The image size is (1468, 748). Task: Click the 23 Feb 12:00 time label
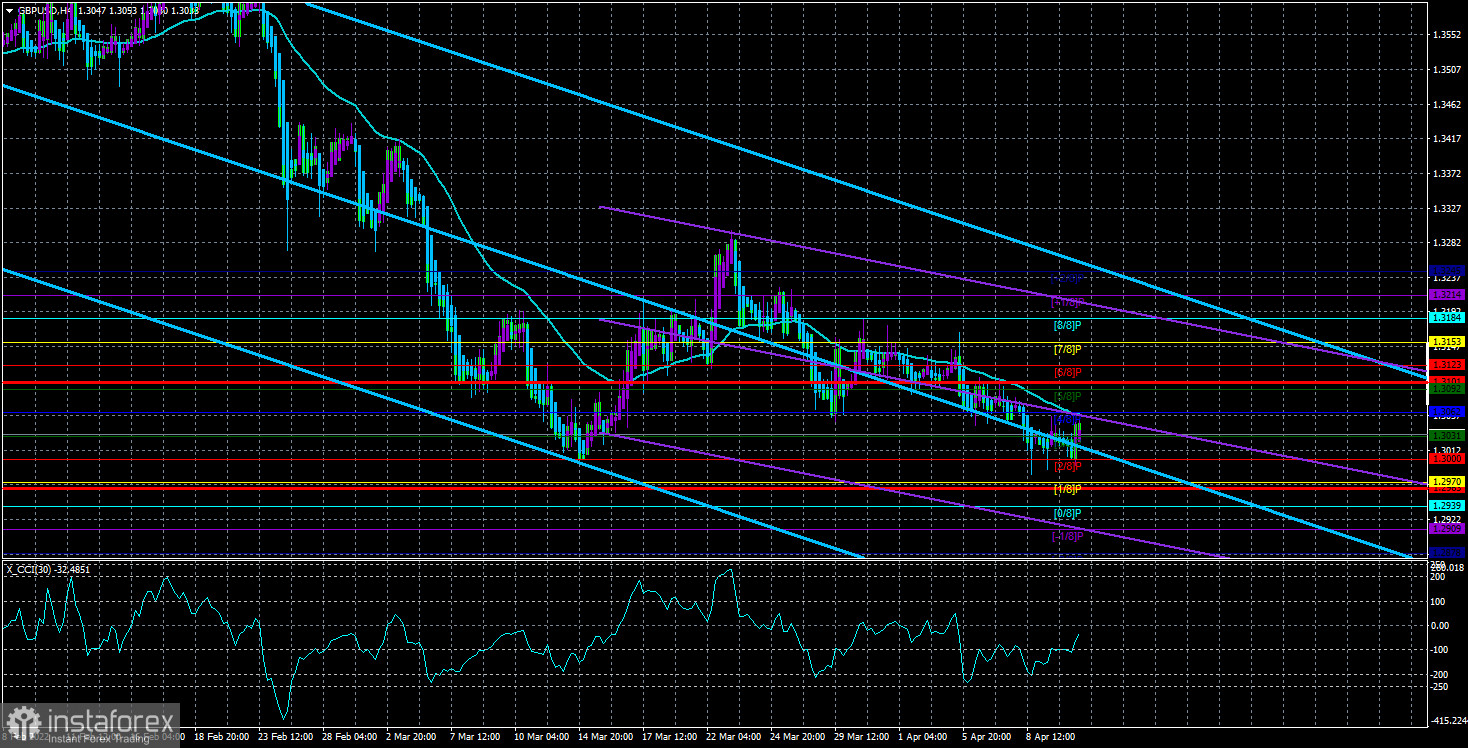(285, 737)
